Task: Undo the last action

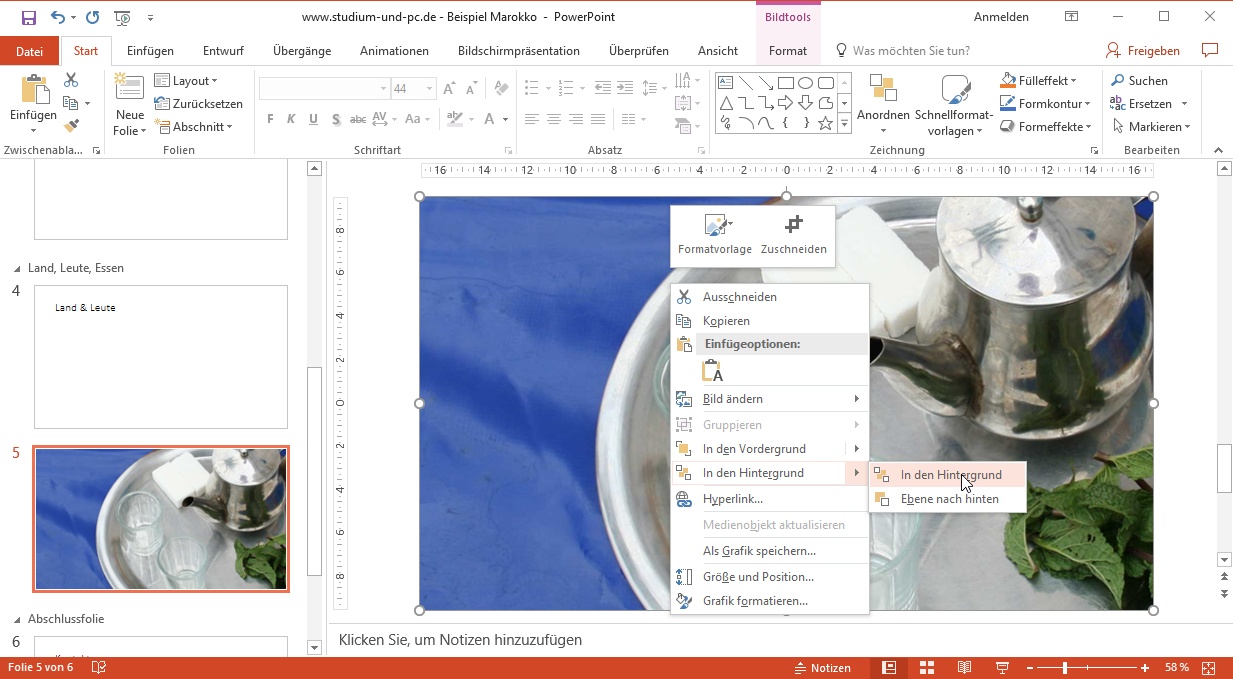Action: [58, 17]
